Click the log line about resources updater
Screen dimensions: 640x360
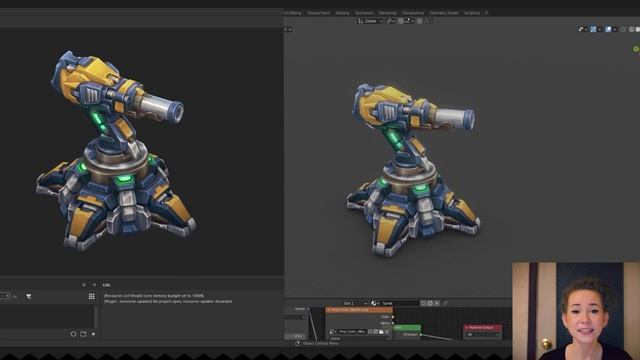[x=168, y=301]
